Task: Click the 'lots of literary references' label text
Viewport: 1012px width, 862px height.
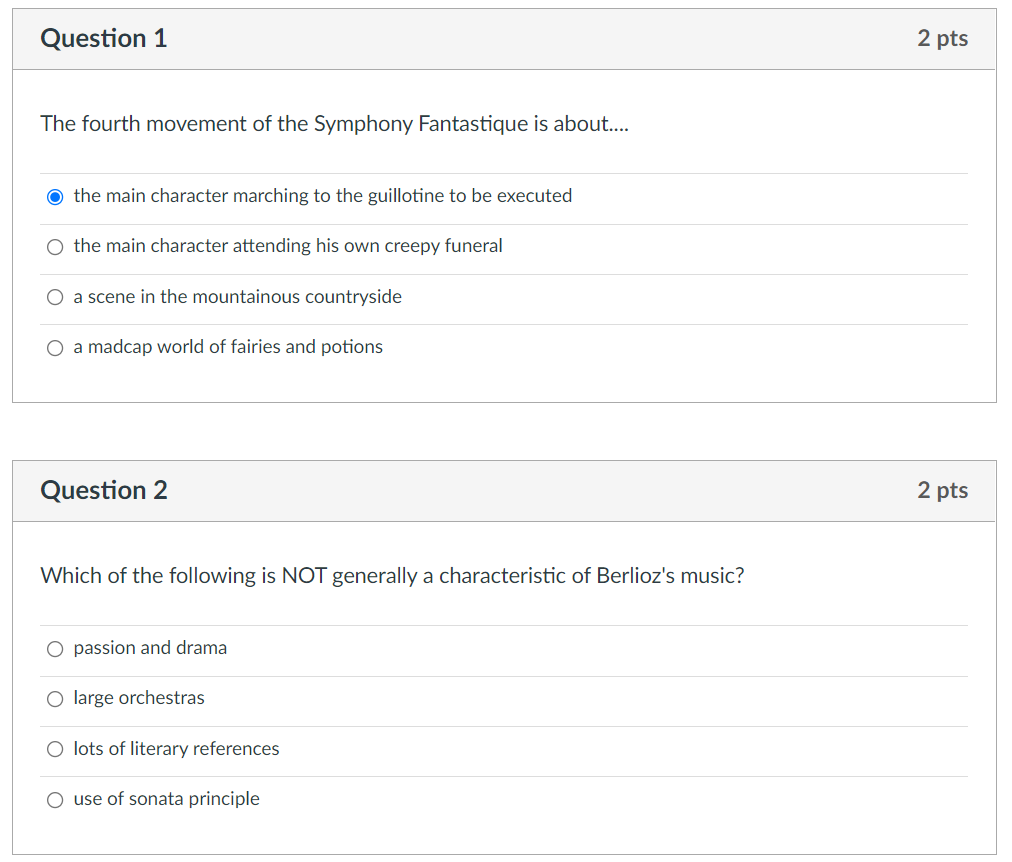Action: [x=176, y=749]
